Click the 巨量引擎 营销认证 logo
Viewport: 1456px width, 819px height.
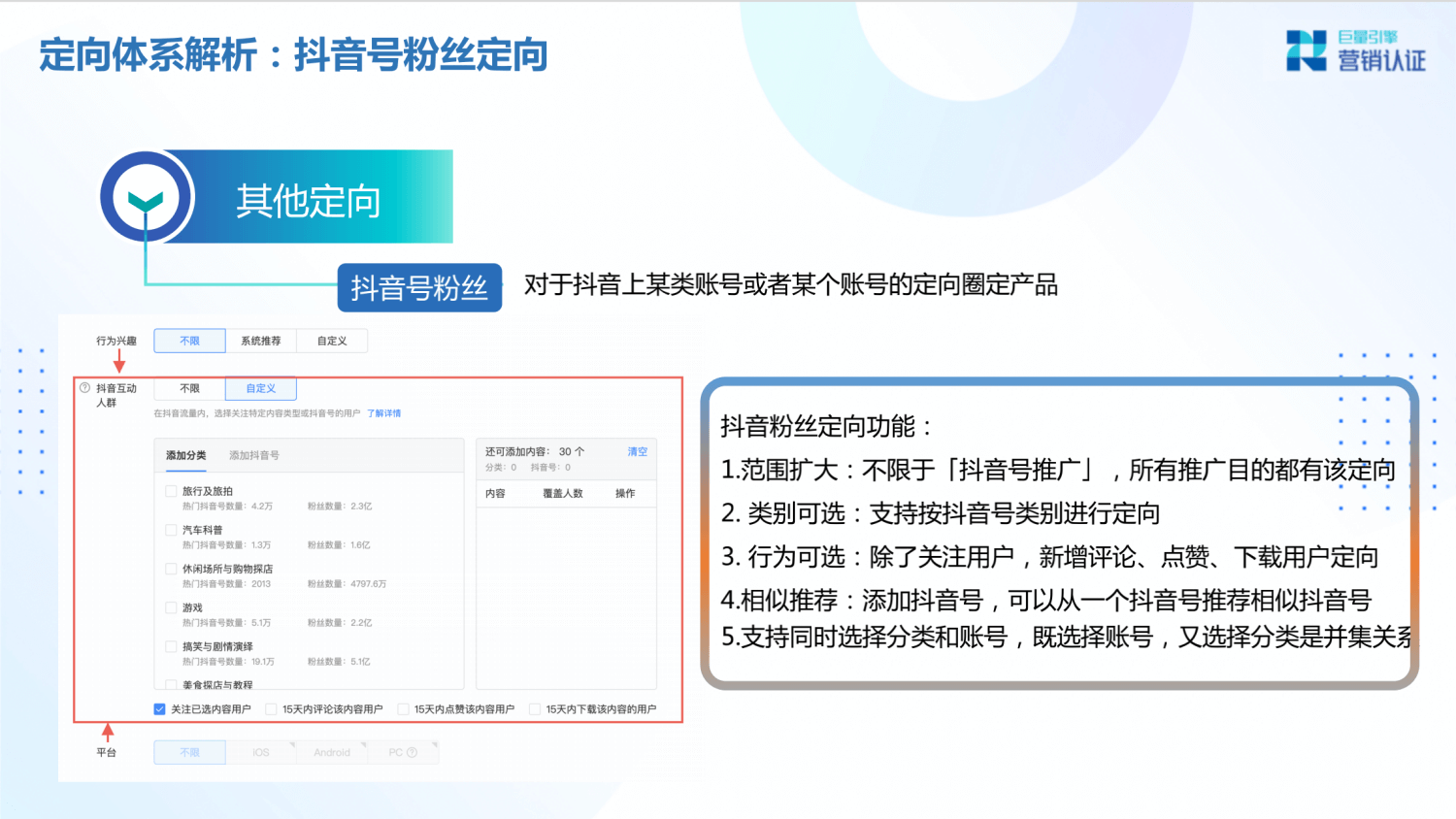[x=1356, y=50]
